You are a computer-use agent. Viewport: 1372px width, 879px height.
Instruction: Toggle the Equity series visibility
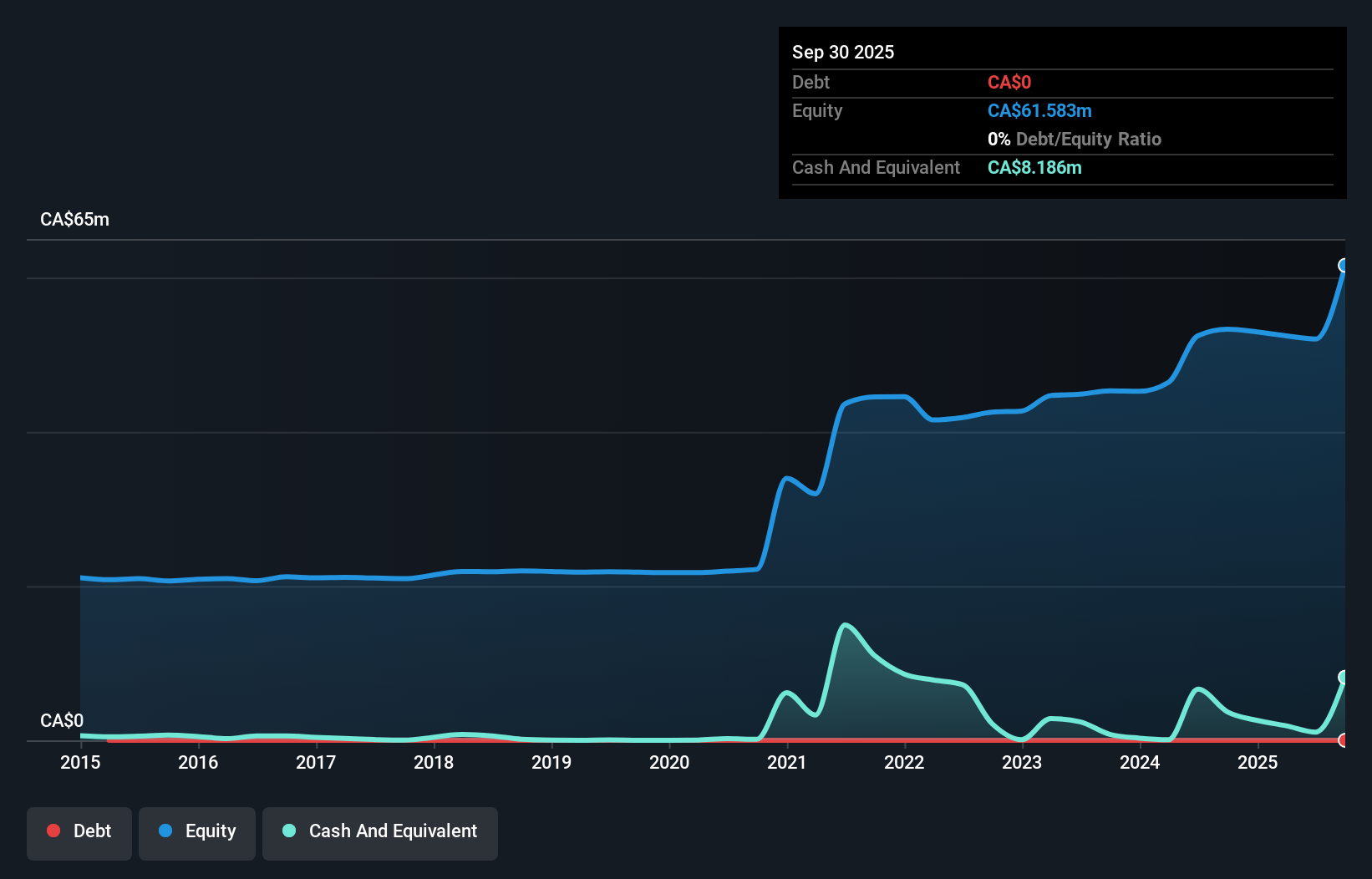[196, 832]
